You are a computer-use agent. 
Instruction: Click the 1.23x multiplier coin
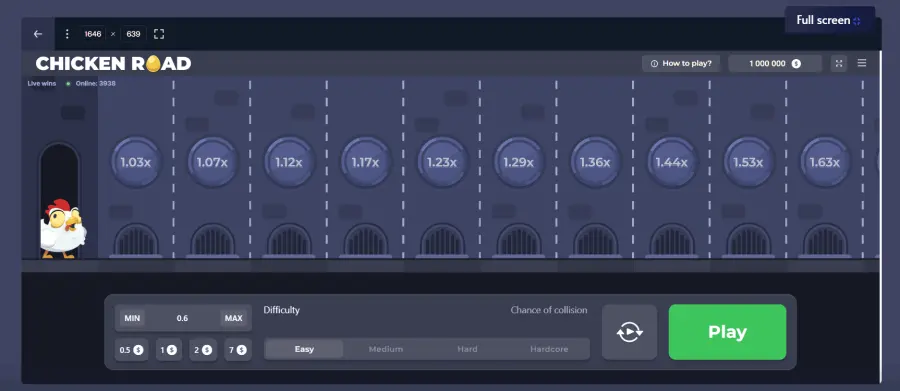click(x=442, y=162)
